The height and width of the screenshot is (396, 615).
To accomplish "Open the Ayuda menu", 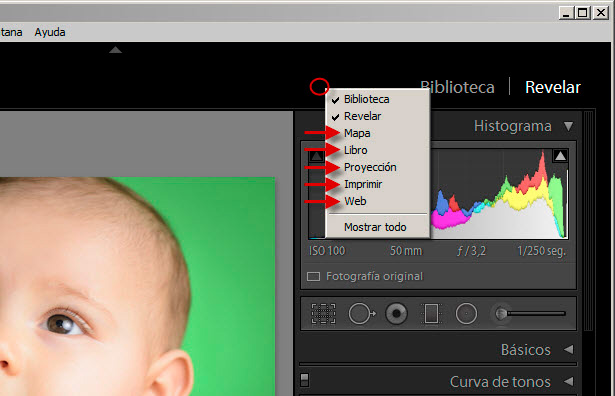I will (50, 32).
